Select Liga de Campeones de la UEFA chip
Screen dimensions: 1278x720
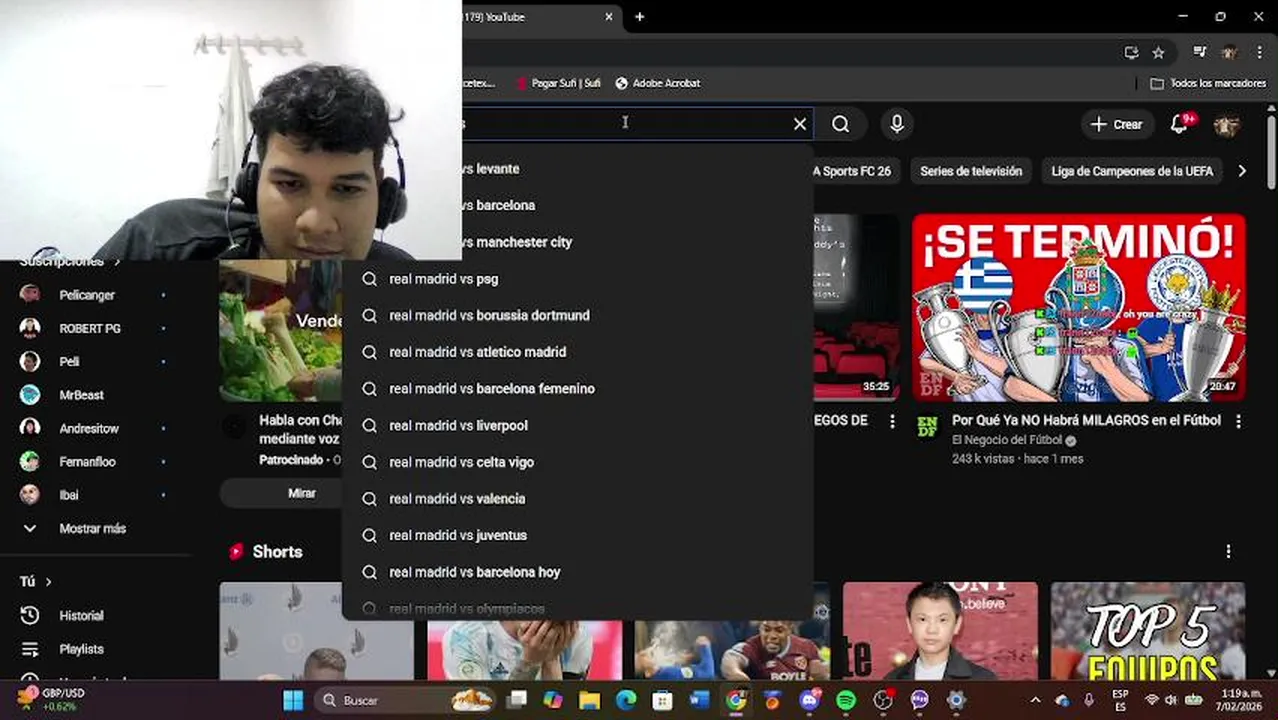tap(1132, 171)
